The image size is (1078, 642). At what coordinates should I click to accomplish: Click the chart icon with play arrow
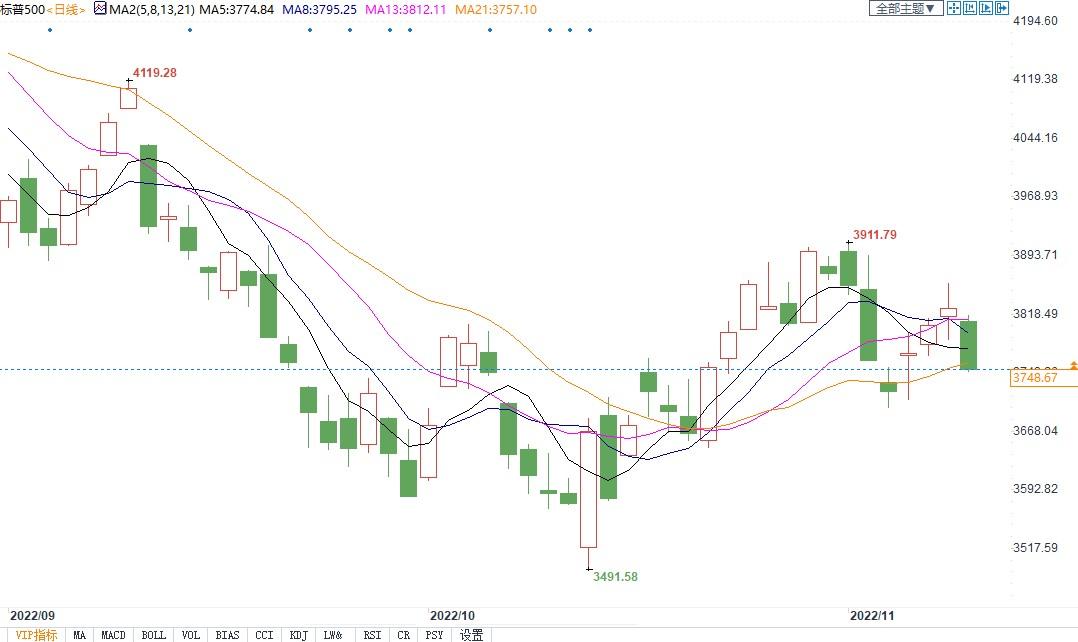[986, 8]
